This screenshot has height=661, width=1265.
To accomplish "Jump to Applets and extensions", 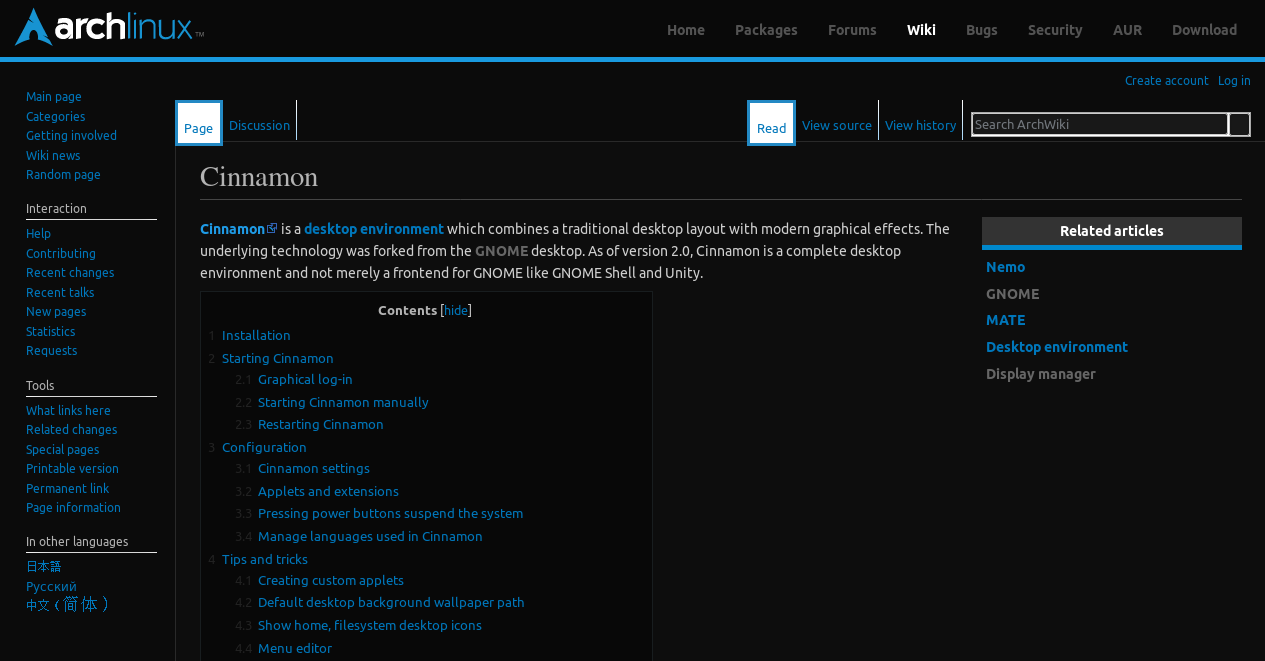I will click(x=328, y=492).
